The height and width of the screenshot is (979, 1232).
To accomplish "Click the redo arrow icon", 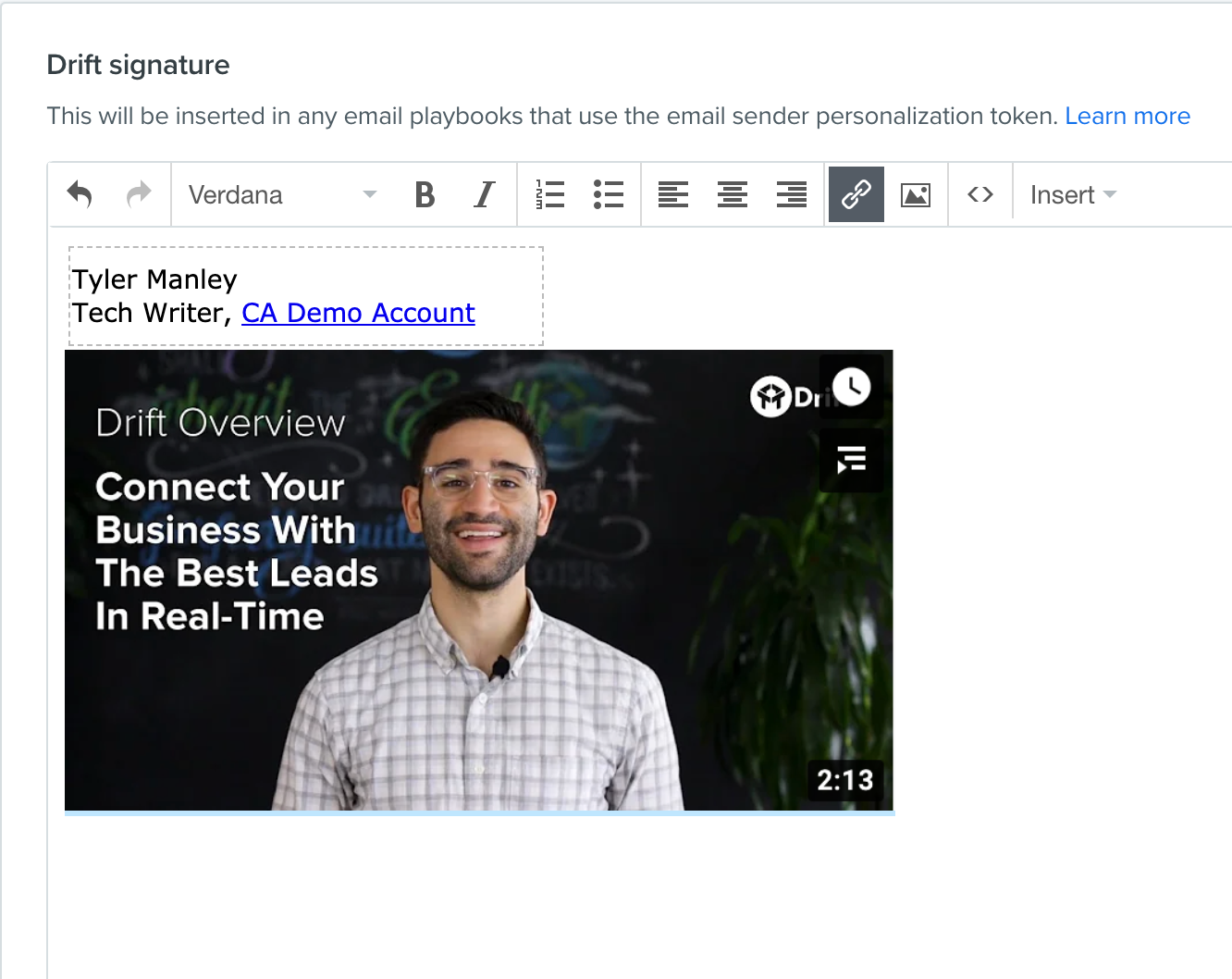I will point(139,194).
